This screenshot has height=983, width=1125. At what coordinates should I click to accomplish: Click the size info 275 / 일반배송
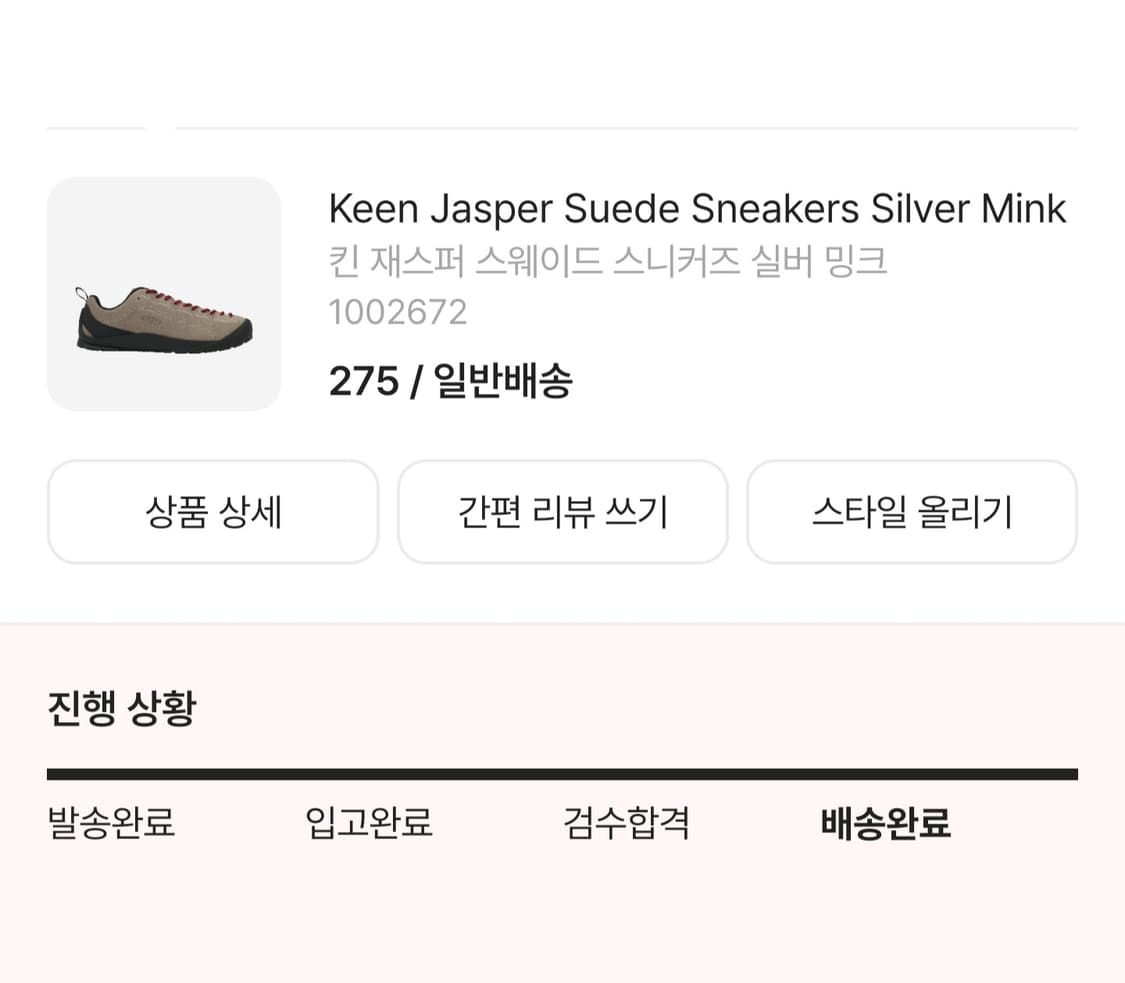pos(452,380)
